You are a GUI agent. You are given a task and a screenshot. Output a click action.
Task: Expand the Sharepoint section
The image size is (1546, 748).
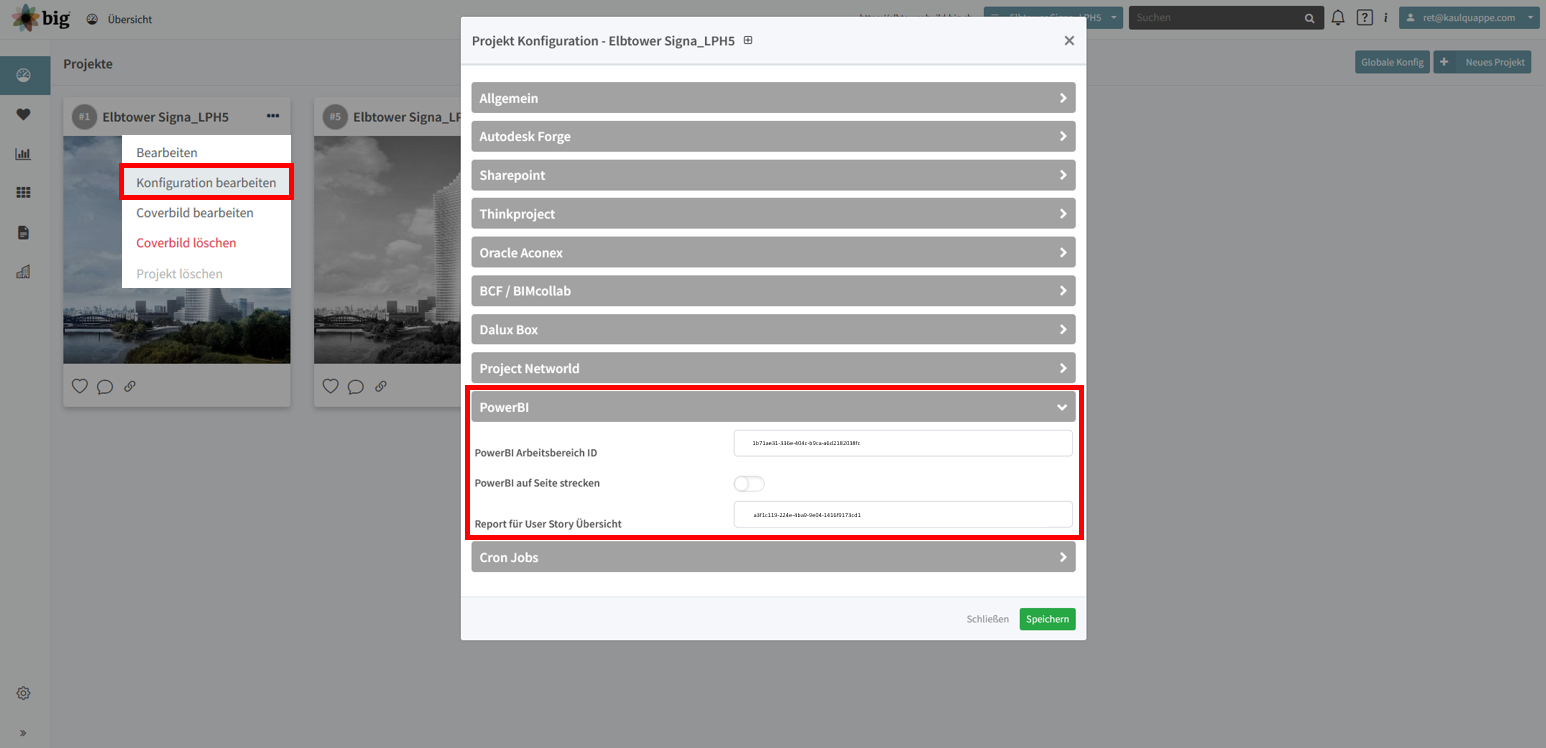click(773, 175)
